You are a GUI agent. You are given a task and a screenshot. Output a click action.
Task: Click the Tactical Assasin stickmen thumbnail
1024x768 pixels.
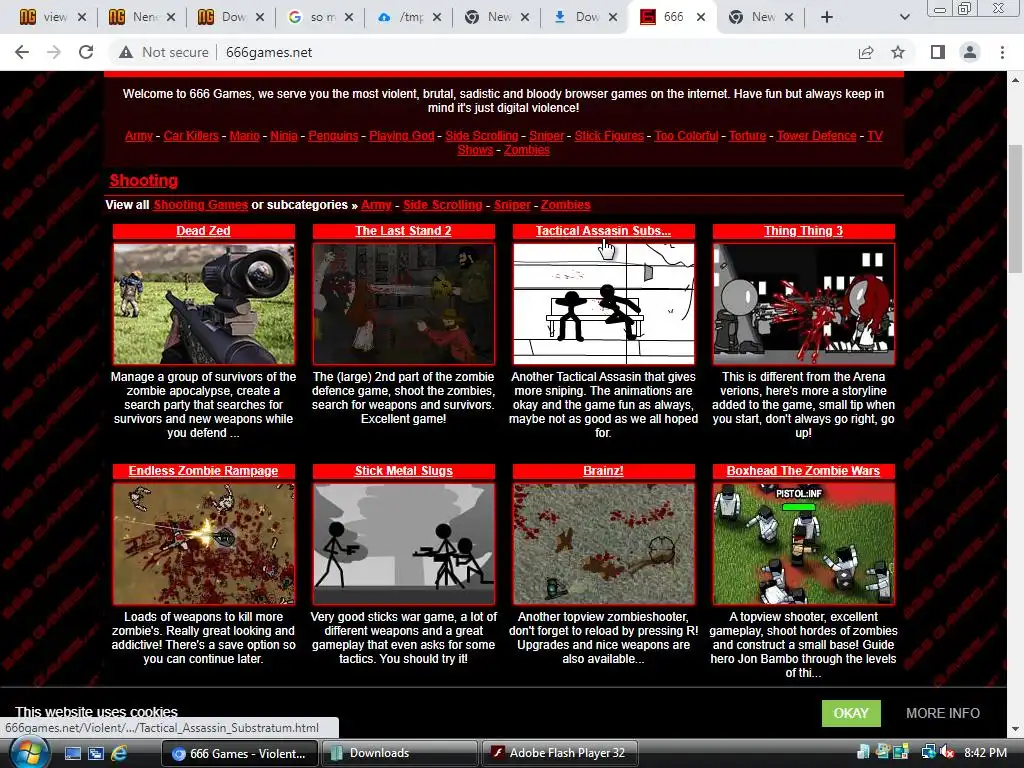[x=603, y=304]
